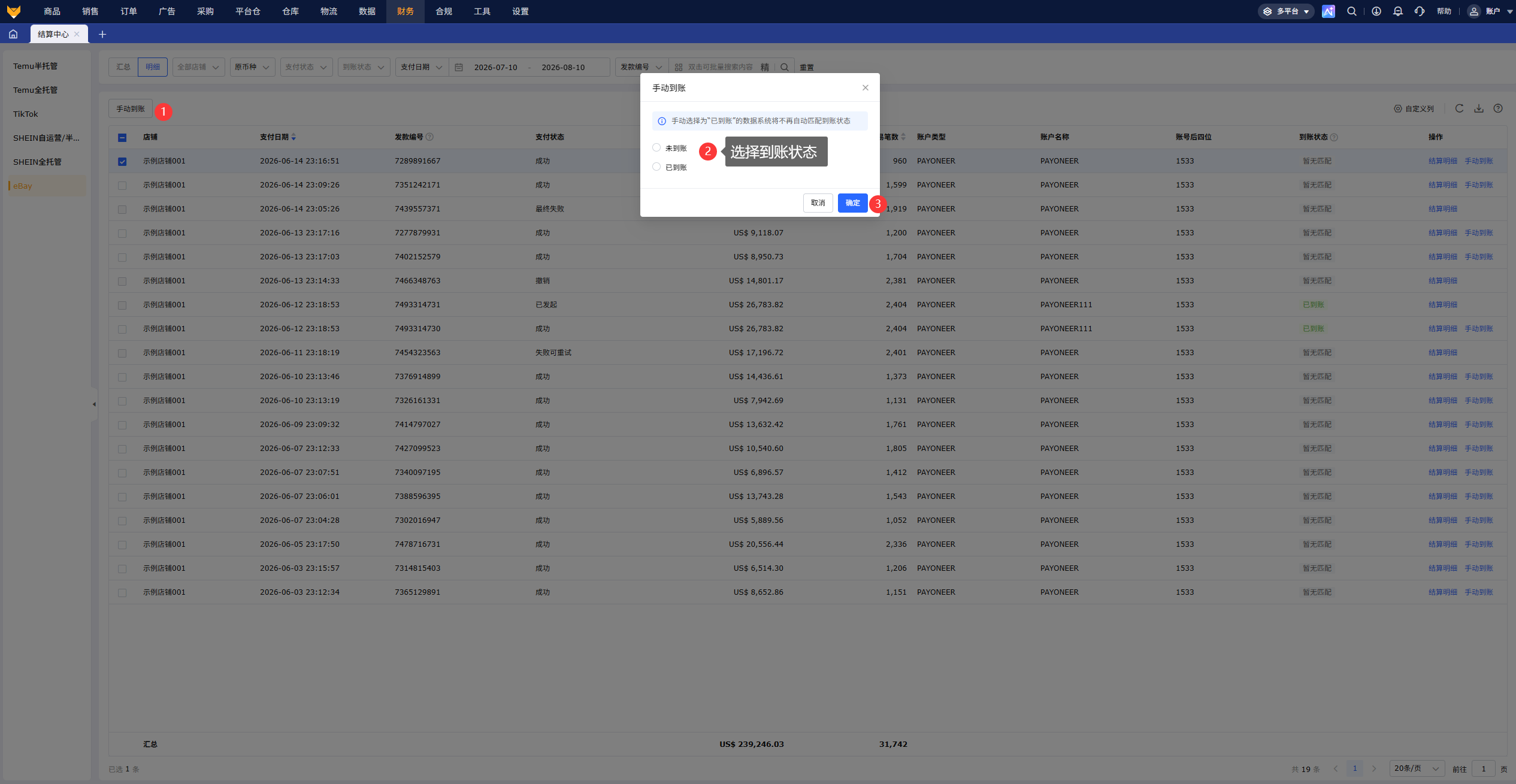The width and height of the screenshot is (1516, 784).
Task: Click the 手动到账 button above the table
Action: click(x=131, y=108)
